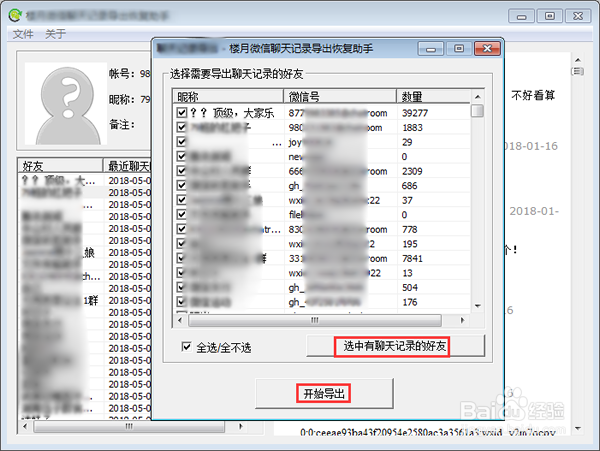Close the main window

[x=578, y=16]
